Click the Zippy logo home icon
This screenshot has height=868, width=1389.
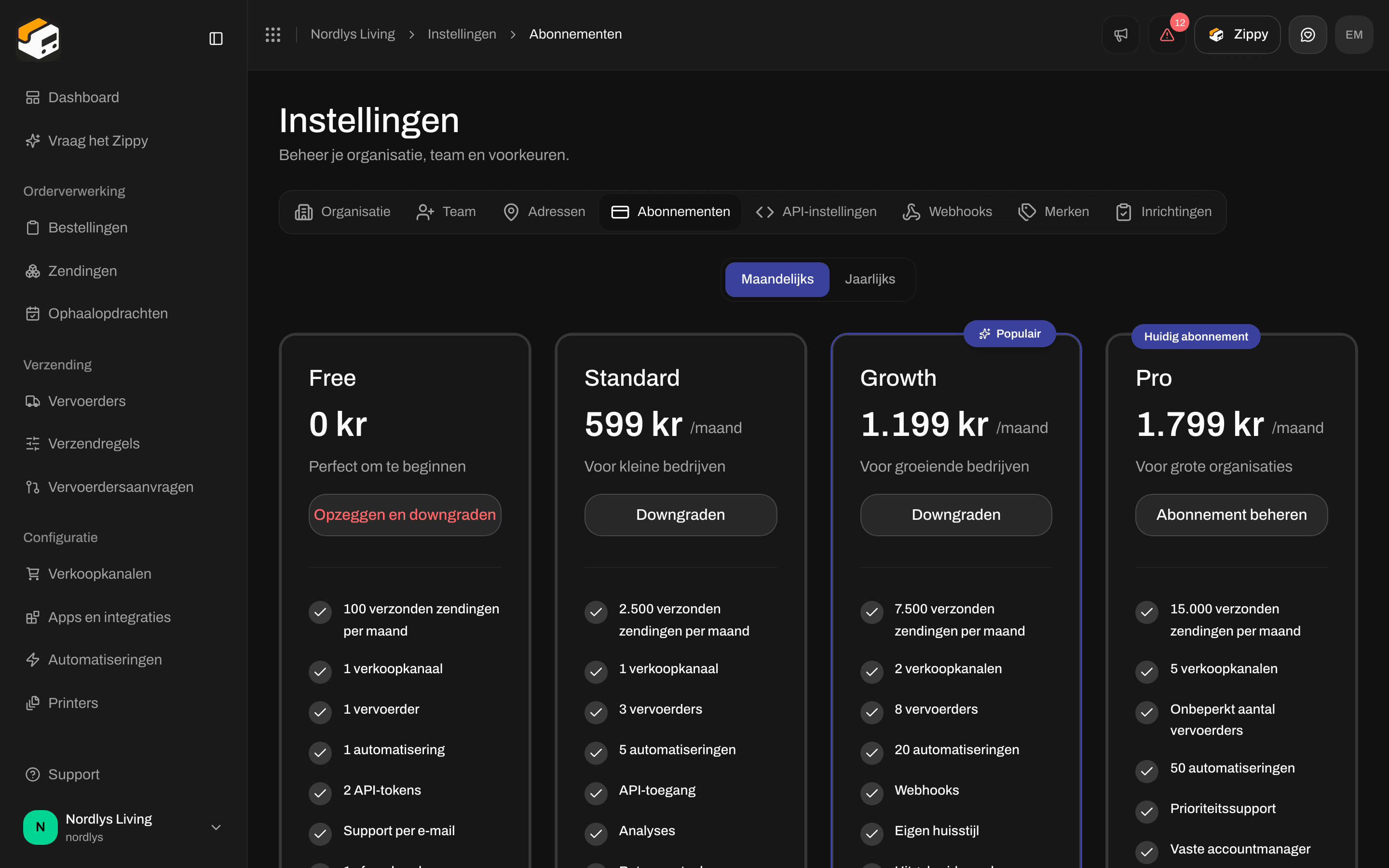[x=39, y=39]
